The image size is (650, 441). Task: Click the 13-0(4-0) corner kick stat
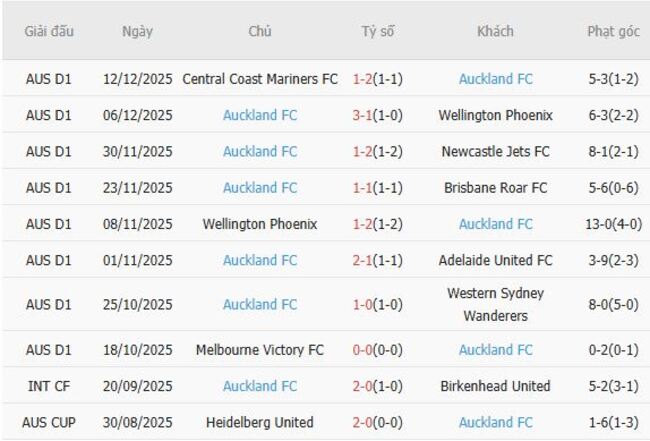coord(613,224)
